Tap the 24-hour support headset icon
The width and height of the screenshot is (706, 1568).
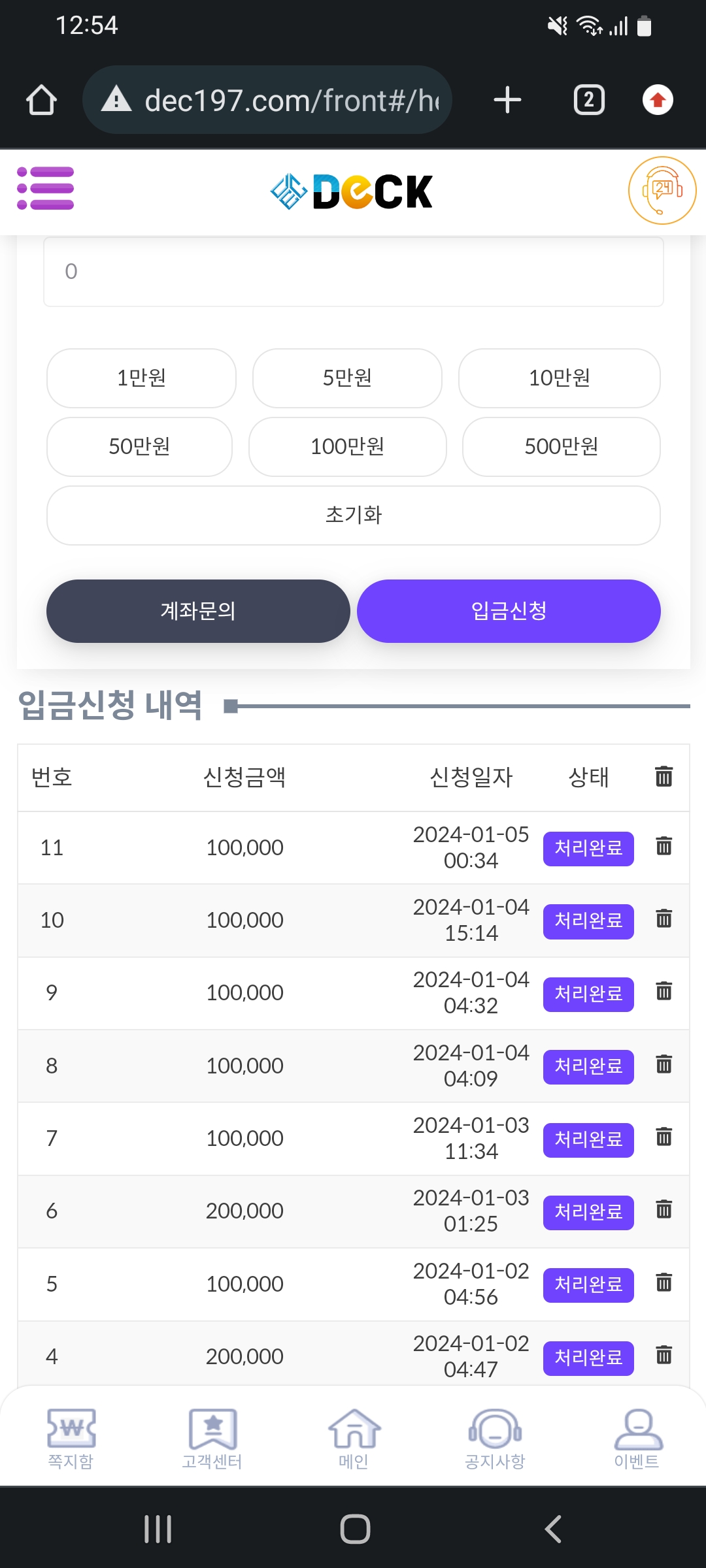click(x=662, y=191)
